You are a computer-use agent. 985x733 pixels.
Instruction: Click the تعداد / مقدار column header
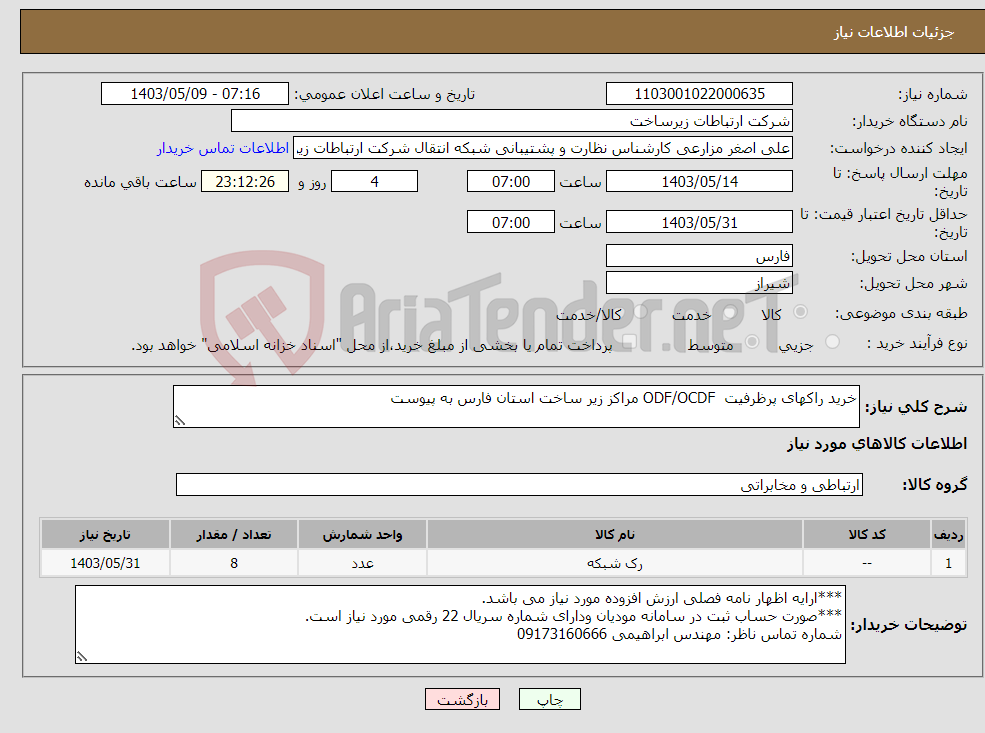(x=234, y=535)
